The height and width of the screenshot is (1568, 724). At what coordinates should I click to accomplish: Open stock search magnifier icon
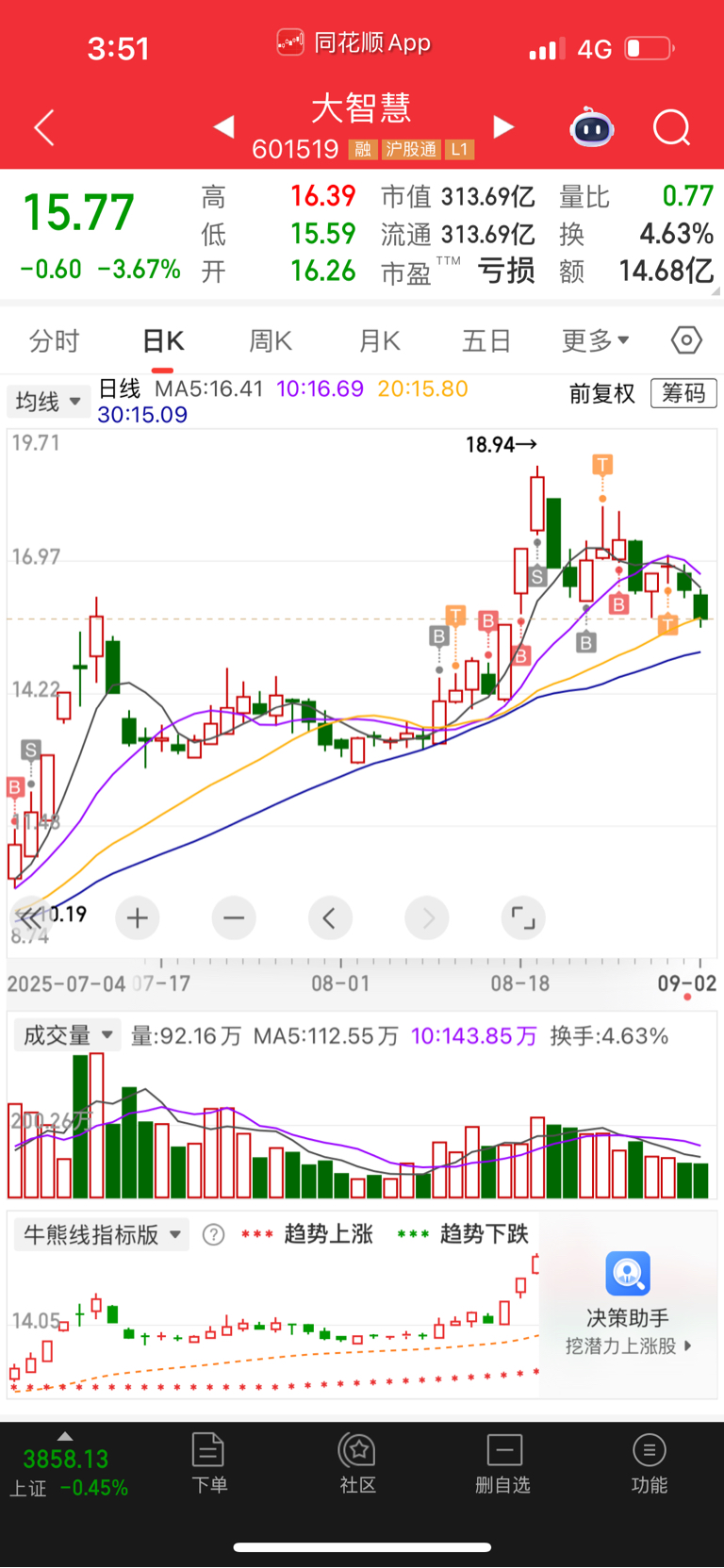click(672, 127)
